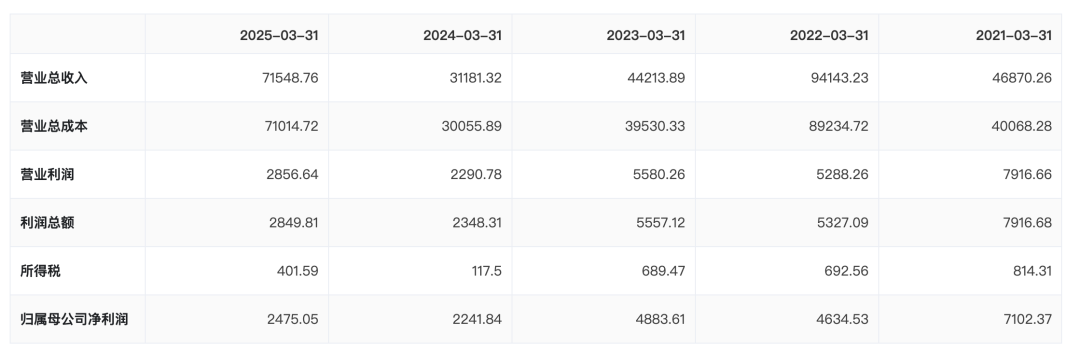The image size is (1080, 362).
Task: Click the 归属母公司净利润 row label
Action: (x=74, y=319)
